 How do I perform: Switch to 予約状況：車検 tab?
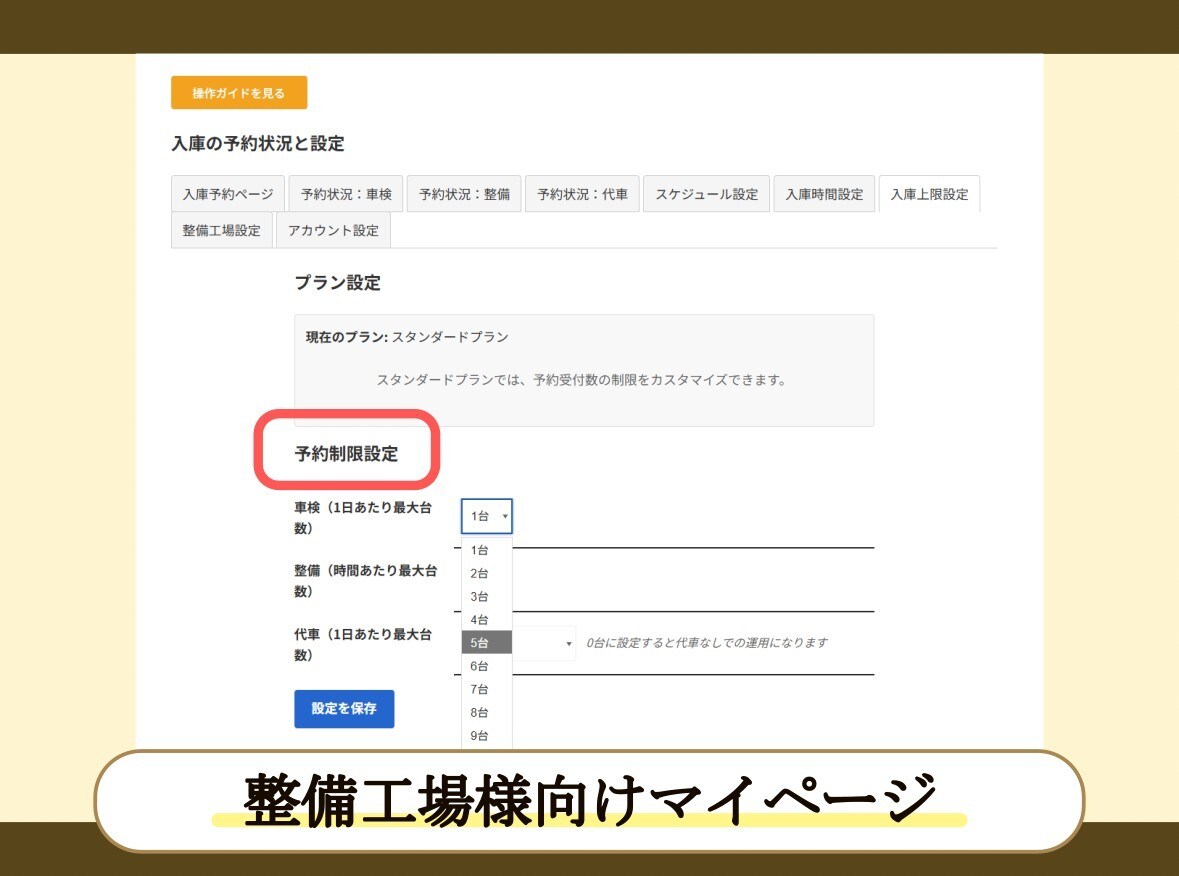coord(346,194)
